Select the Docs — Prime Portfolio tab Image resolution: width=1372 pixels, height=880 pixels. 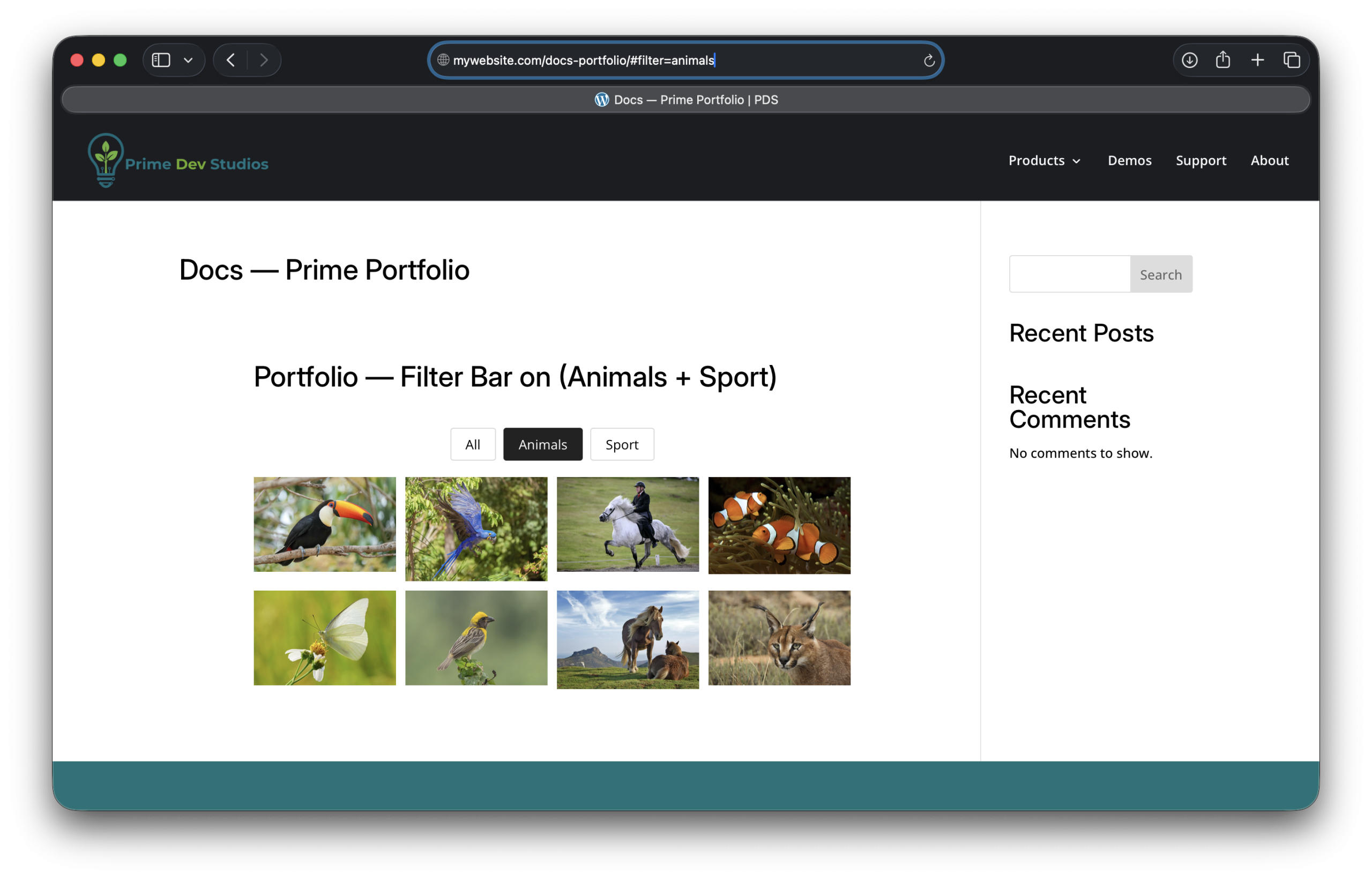pos(685,100)
